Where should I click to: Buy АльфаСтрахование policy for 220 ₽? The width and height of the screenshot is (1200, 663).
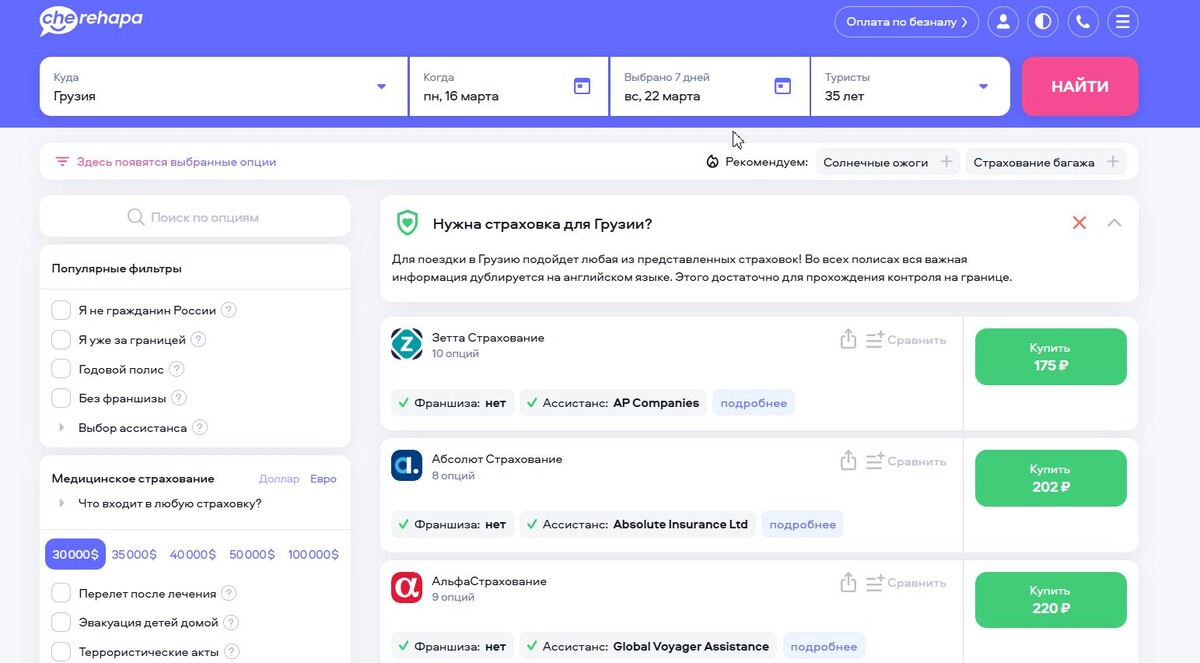tap(1050, 600)
